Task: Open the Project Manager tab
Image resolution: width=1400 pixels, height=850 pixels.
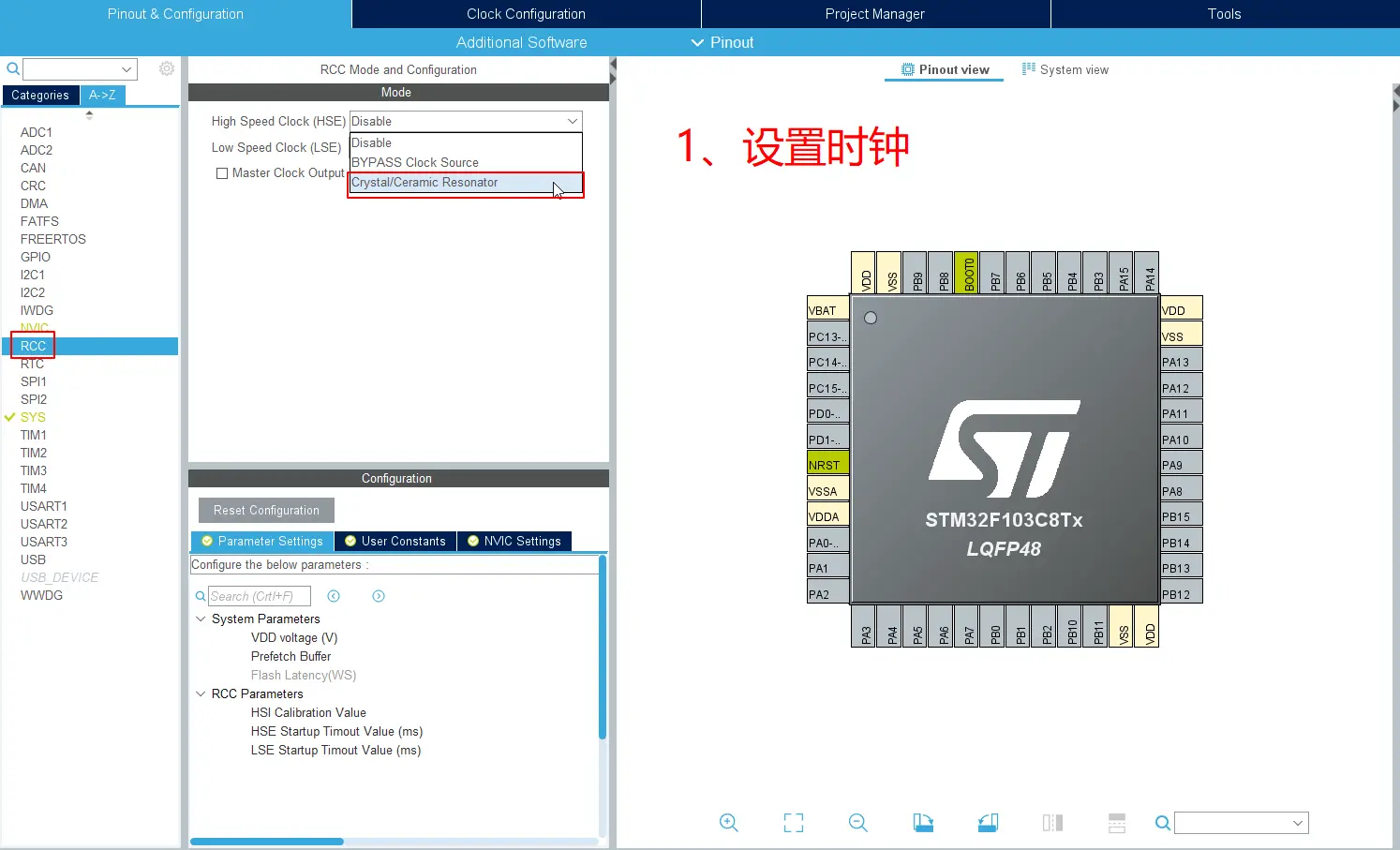Action: coord(875,14)
